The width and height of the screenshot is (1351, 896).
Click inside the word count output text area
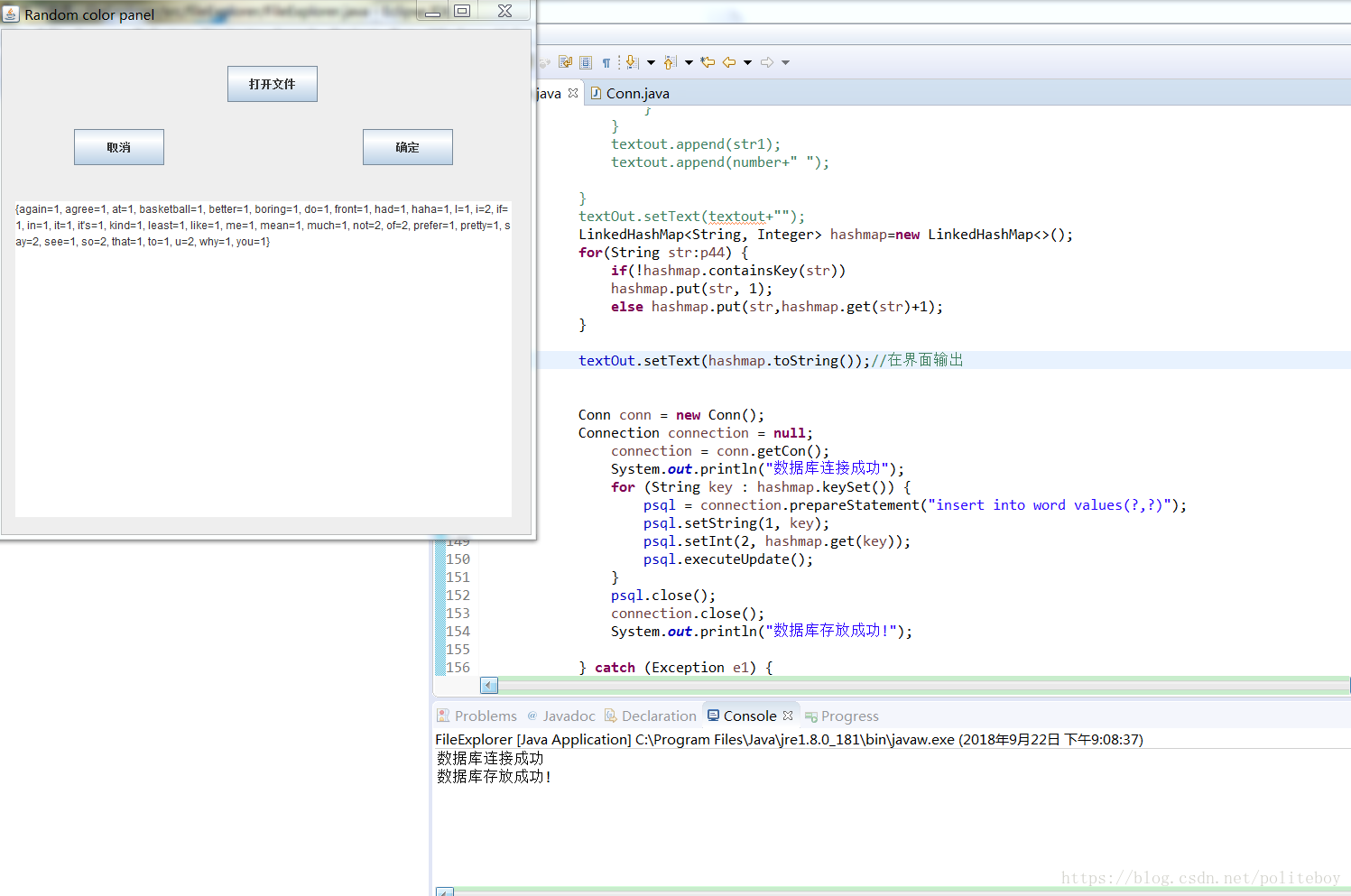(x=264, y=359)
